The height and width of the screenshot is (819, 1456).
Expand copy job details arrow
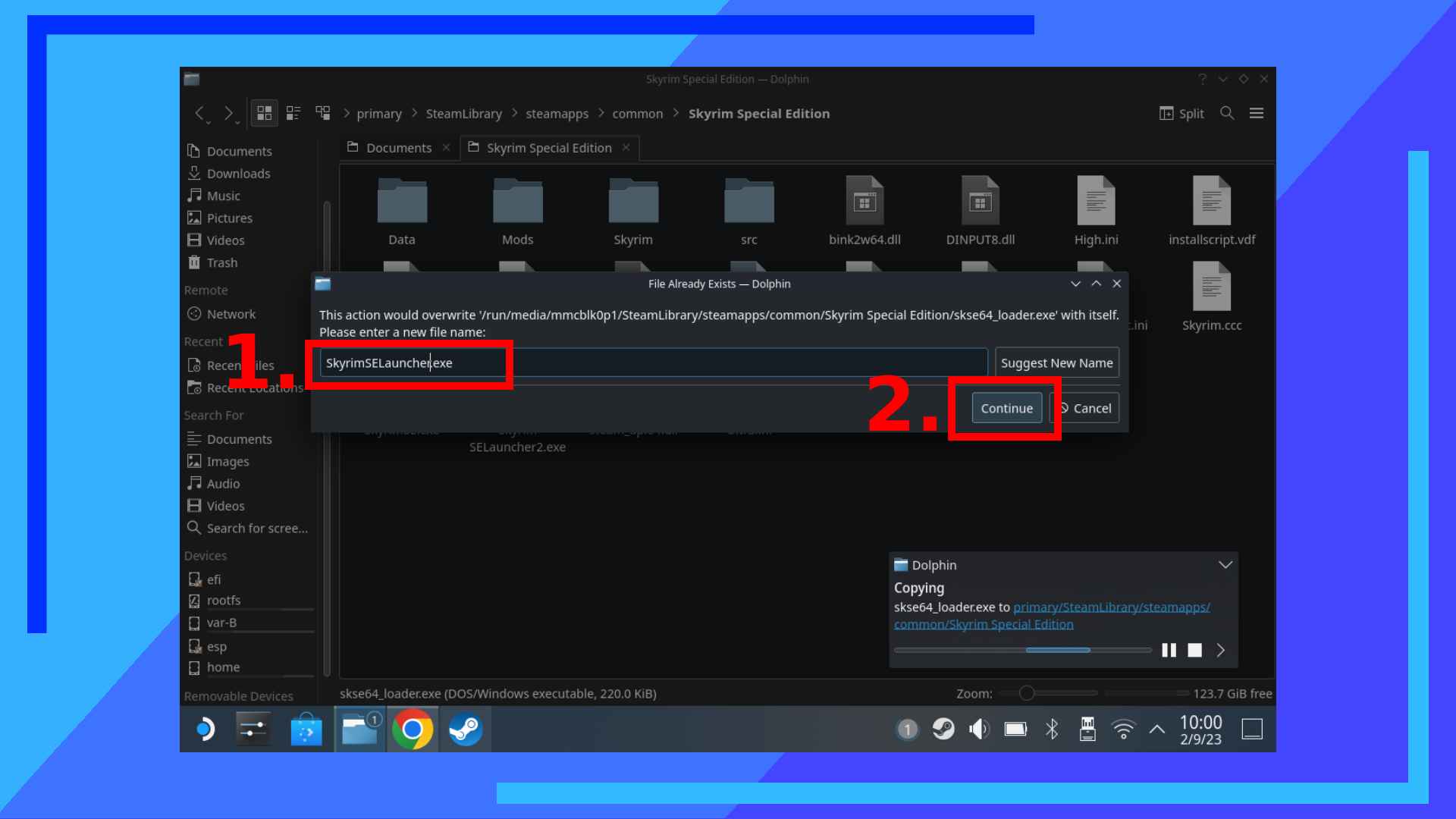point(1221,650)
